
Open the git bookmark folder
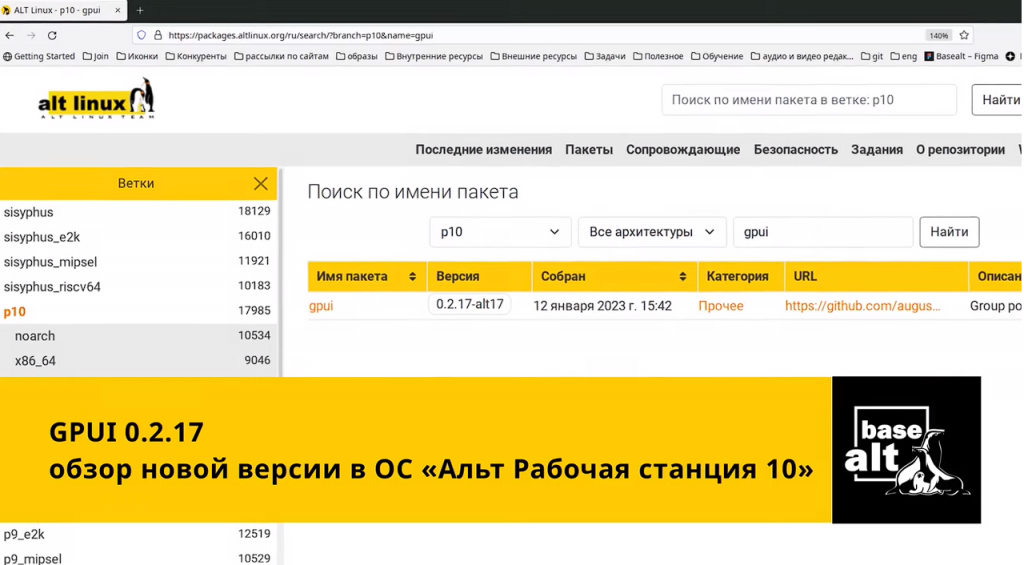pyautogui.click(x=872, y=56)
